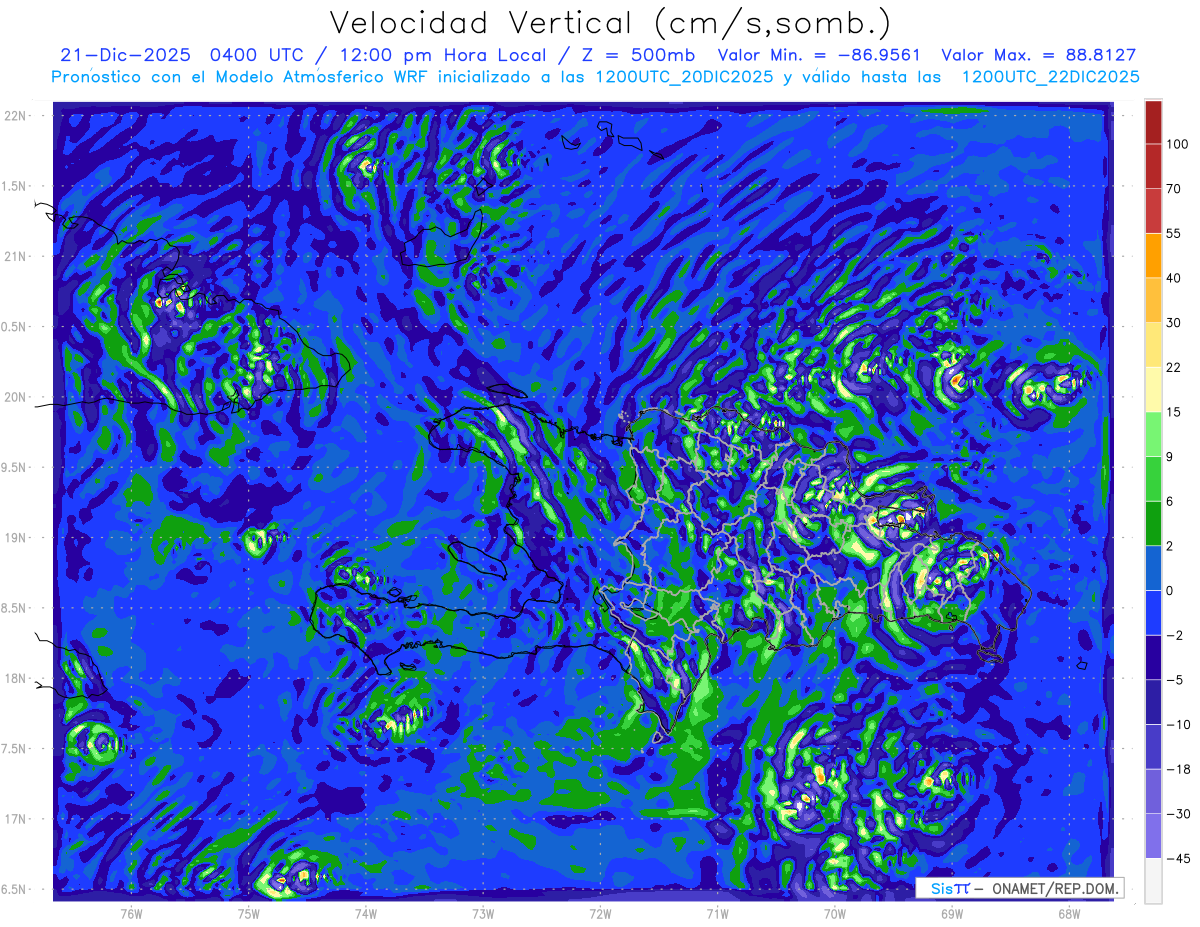Image resolution: width=1200 pixels, height=927 pixels.
Task: Click the "Valor Min. = -86.9561" text
Action: (818, 55)
